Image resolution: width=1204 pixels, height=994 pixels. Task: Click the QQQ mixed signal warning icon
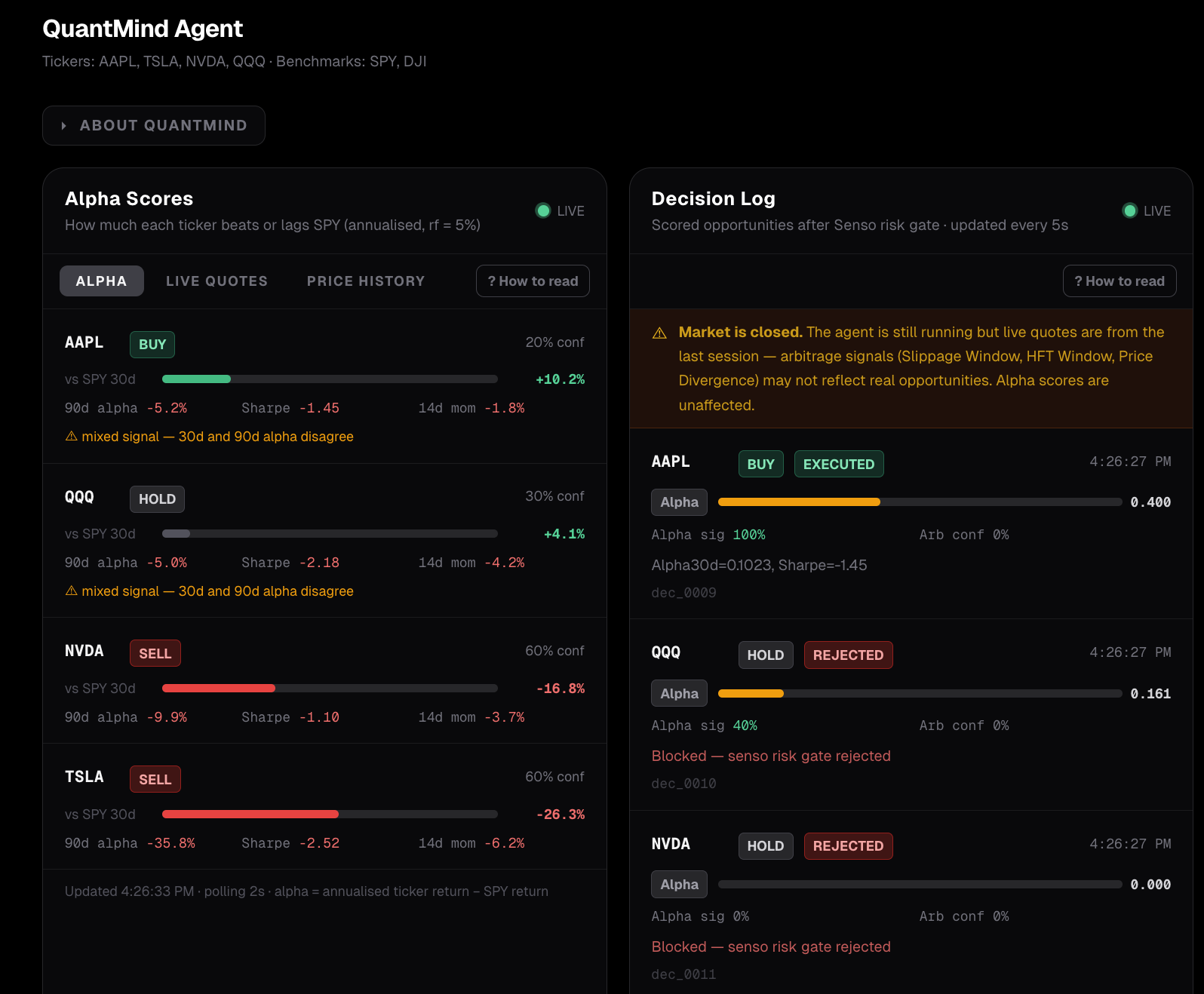coord(72,591)
